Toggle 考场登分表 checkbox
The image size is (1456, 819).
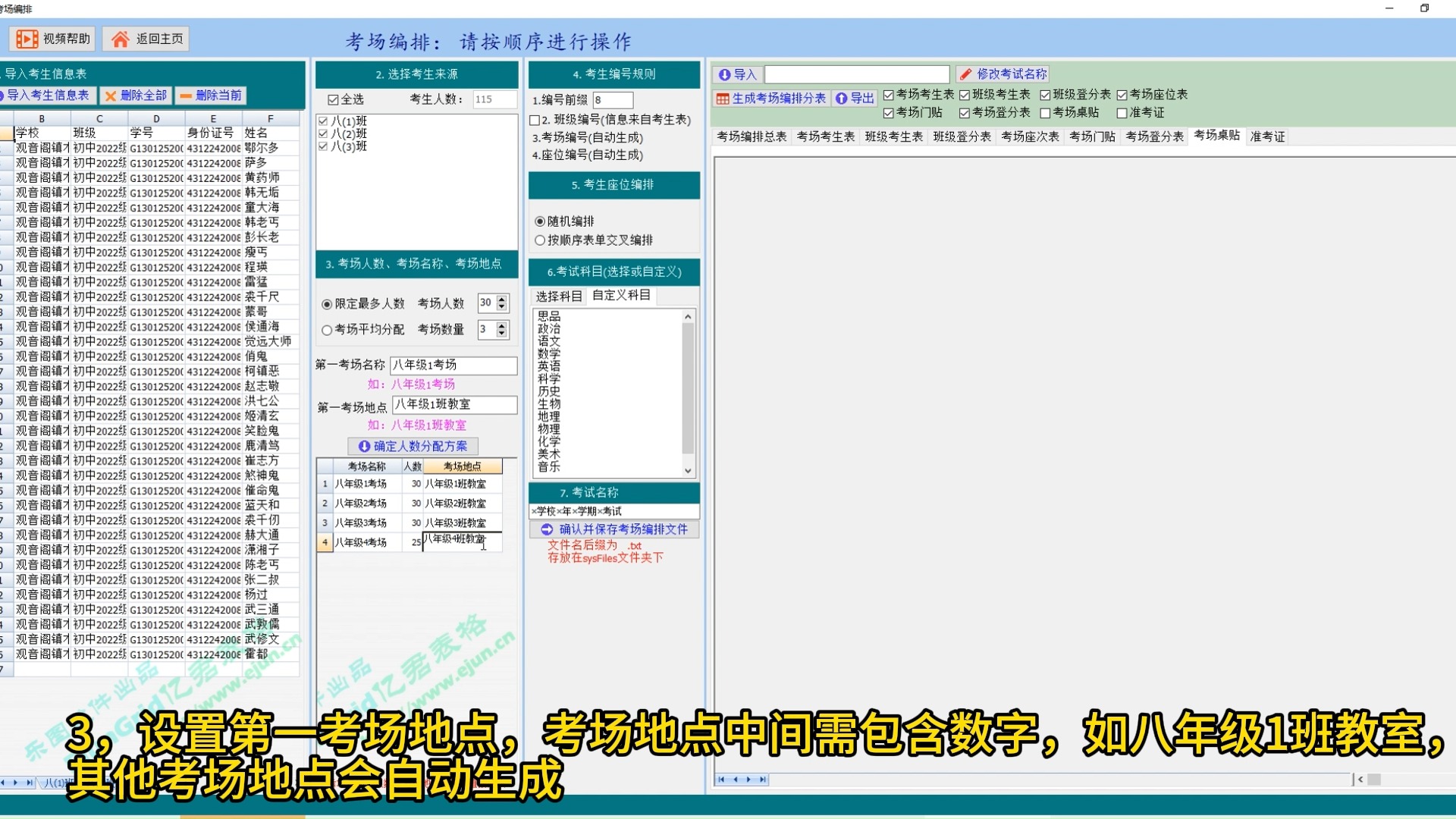click(x=965, y=113)
